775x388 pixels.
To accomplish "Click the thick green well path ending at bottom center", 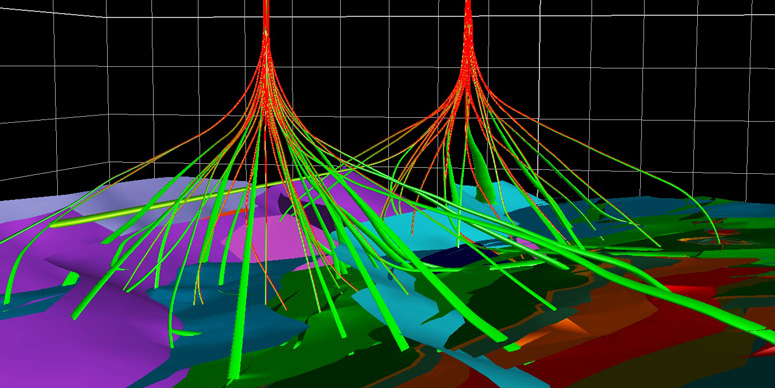I will 242,297.
